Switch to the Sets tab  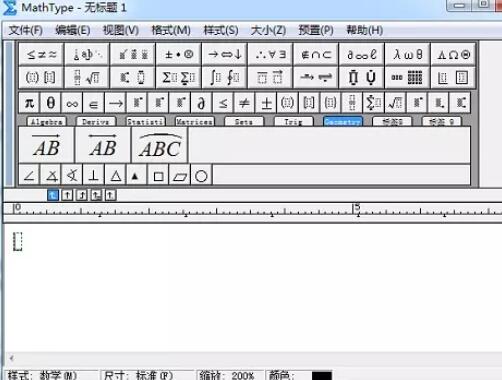coord(244,121)
